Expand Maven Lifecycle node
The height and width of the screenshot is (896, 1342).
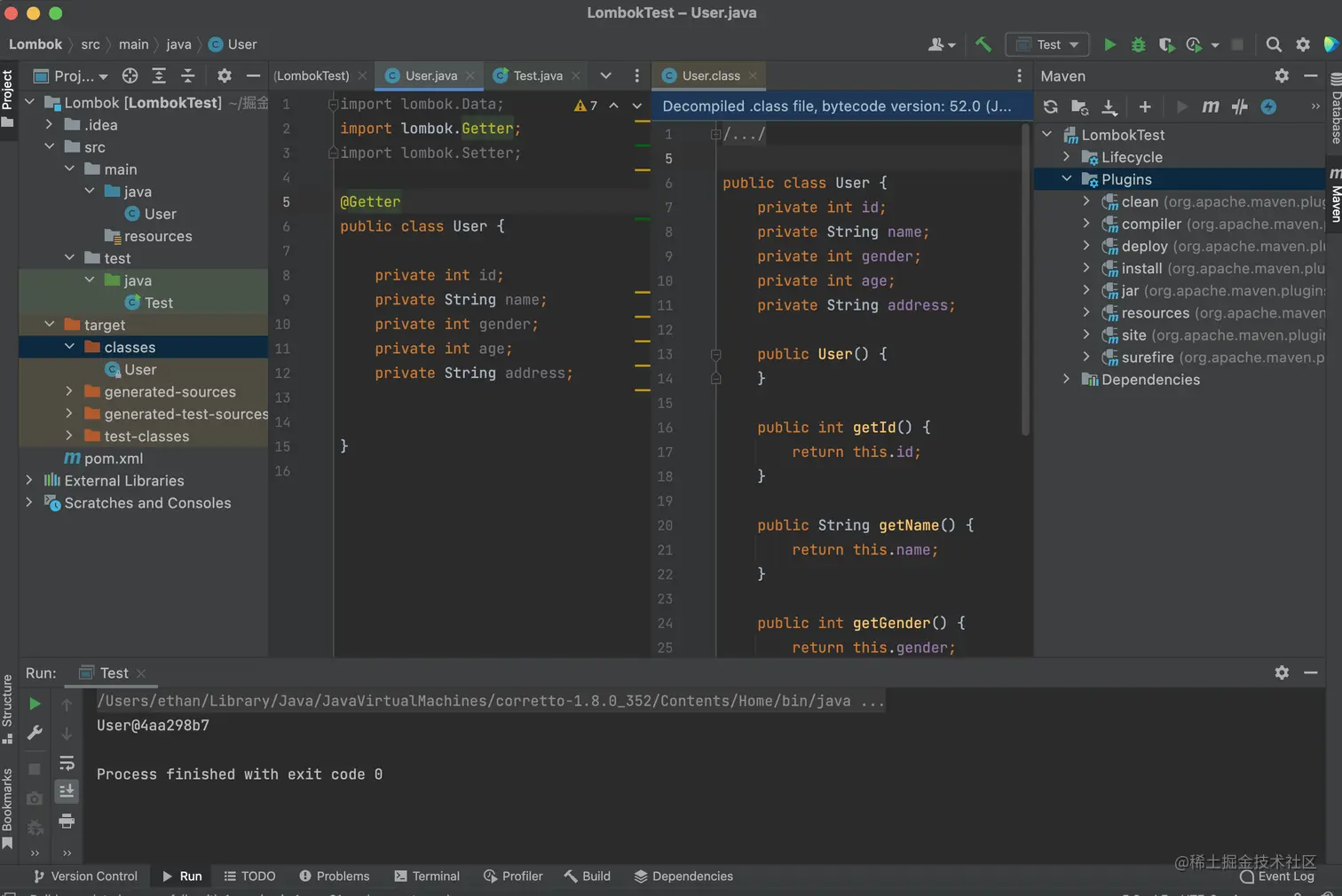[x=1067, y=157]
